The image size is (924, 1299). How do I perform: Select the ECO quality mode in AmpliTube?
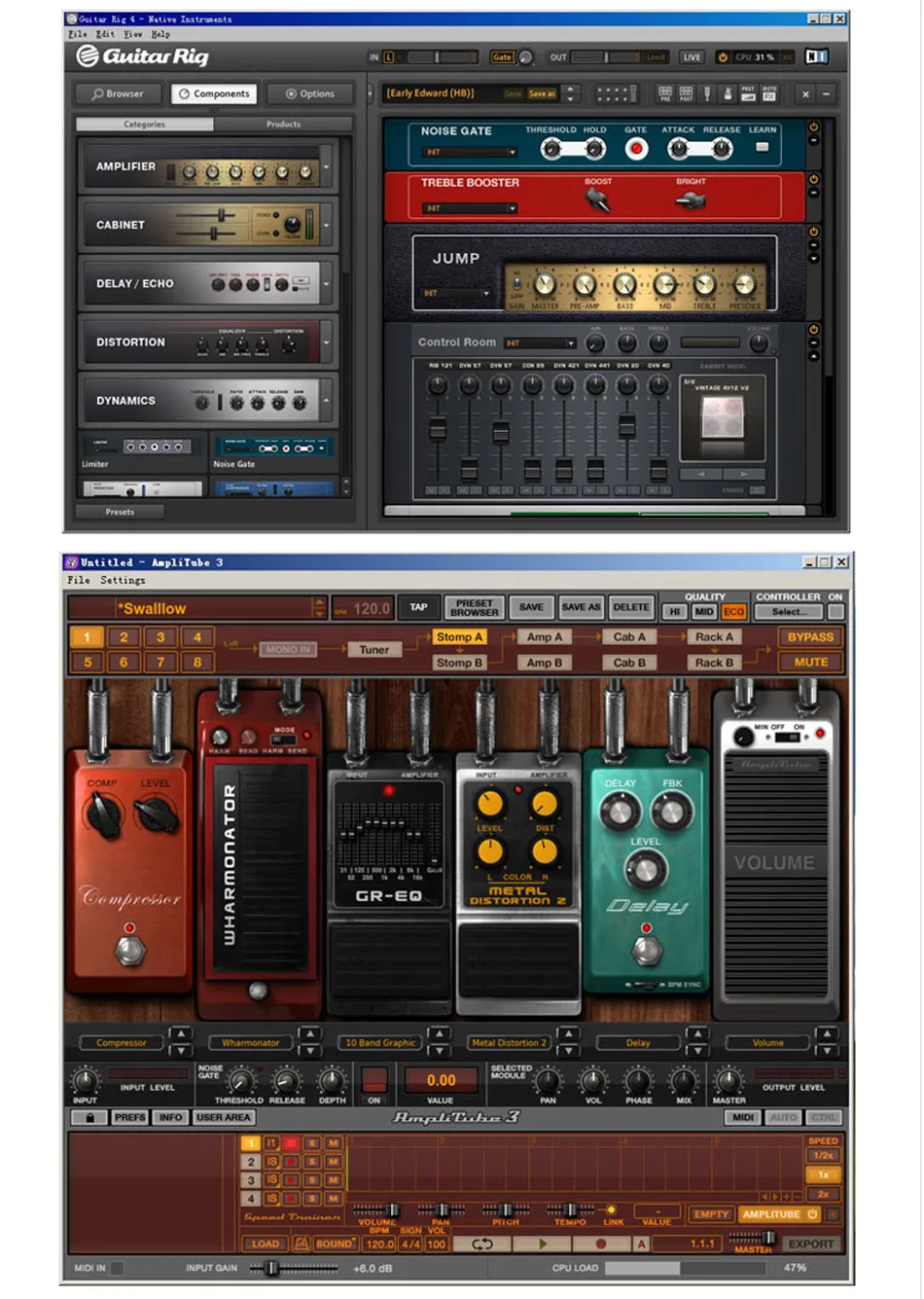click(733, 611)
